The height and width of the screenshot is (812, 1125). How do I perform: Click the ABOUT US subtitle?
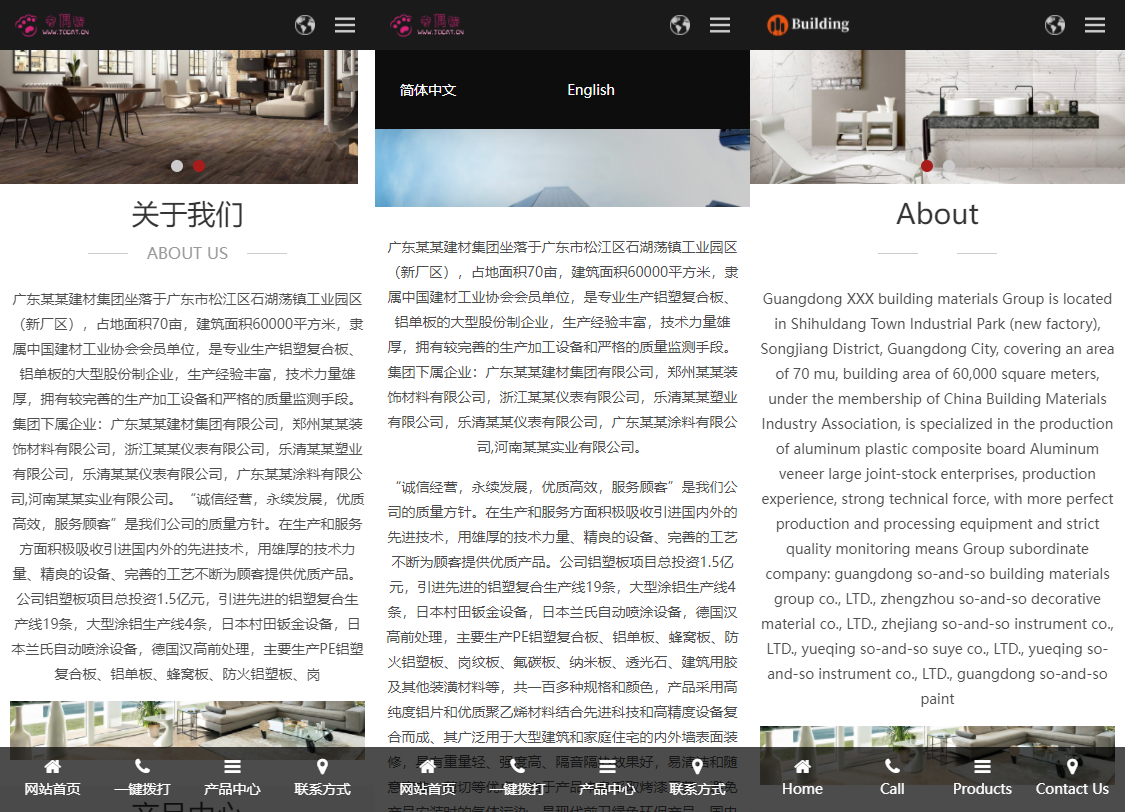[x=187, y=253]
